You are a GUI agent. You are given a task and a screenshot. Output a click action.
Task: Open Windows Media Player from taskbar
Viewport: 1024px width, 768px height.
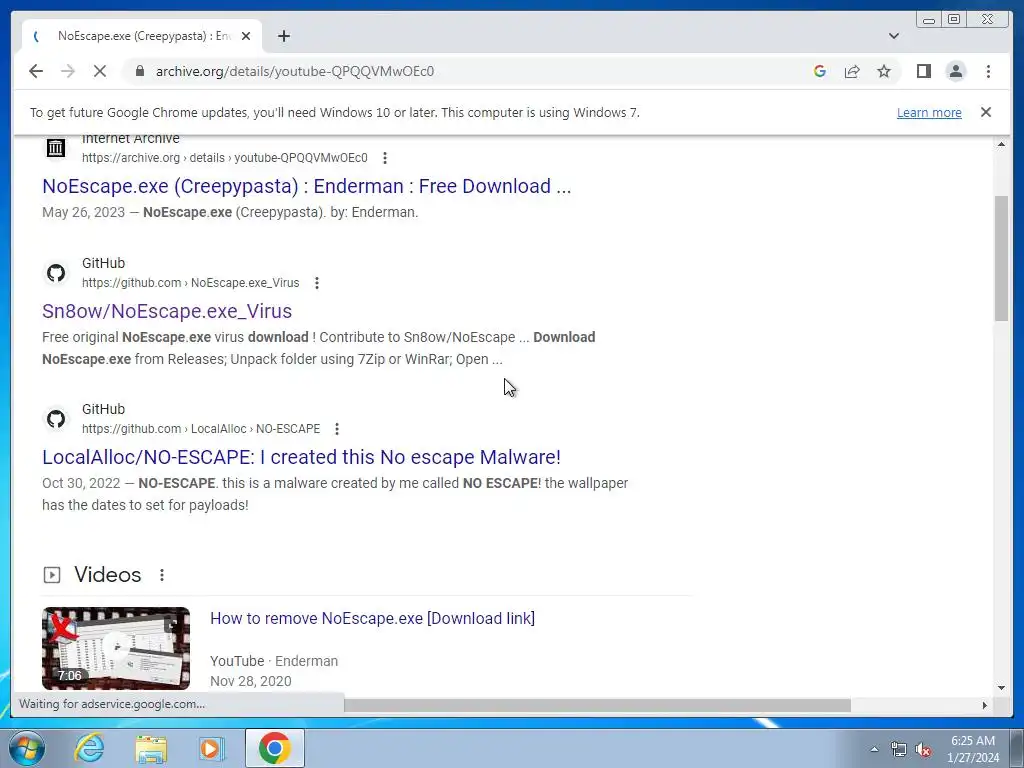tap(211, 748)
